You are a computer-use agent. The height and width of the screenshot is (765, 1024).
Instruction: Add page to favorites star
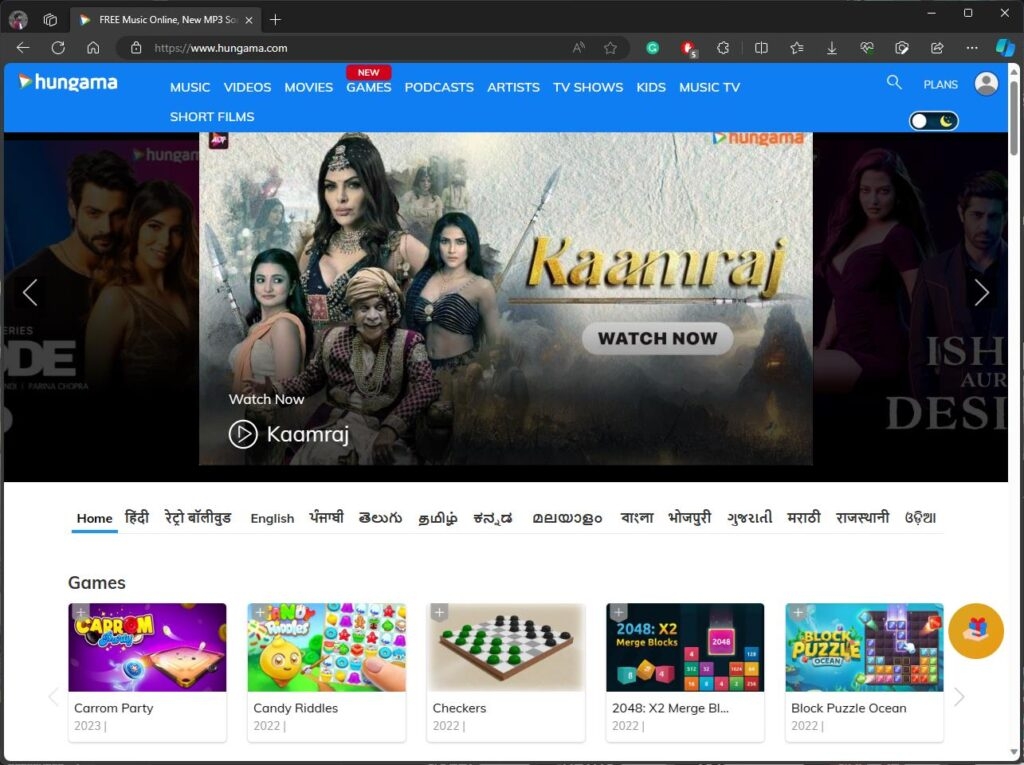click(610, 48)
